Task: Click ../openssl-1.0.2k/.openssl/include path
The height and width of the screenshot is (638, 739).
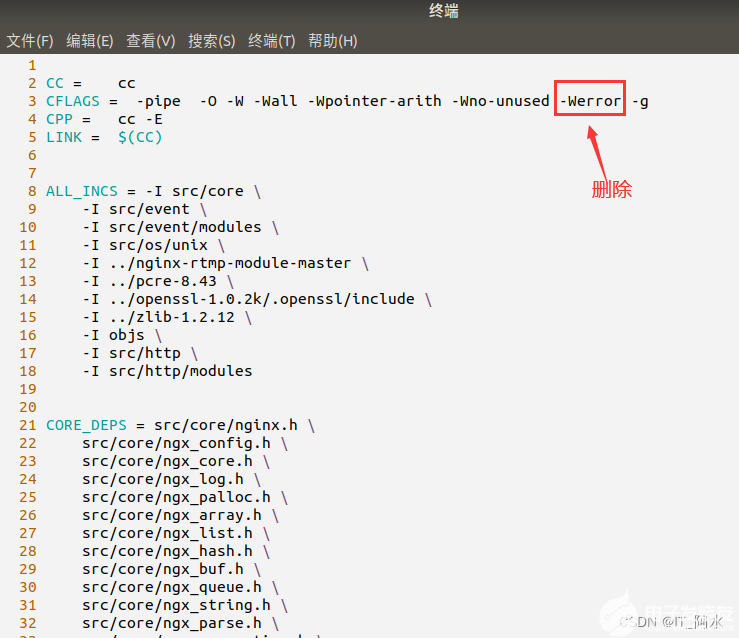Action: tap(262, 299)
